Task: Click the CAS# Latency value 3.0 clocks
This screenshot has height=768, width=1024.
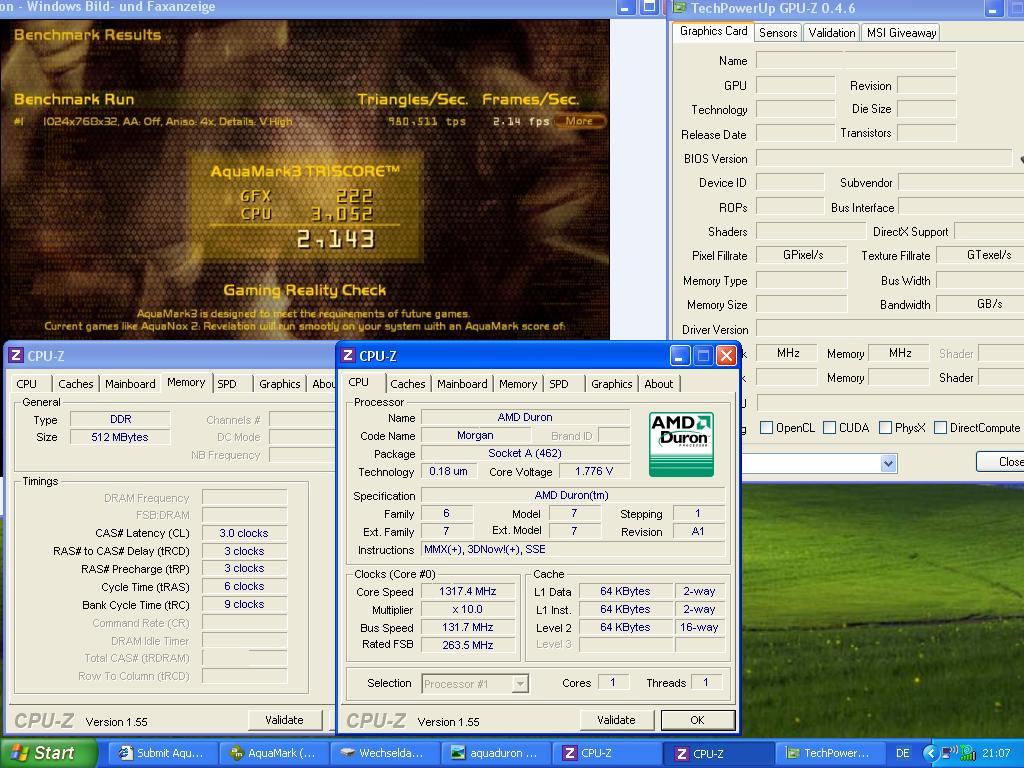Action: tap(244, 534)
